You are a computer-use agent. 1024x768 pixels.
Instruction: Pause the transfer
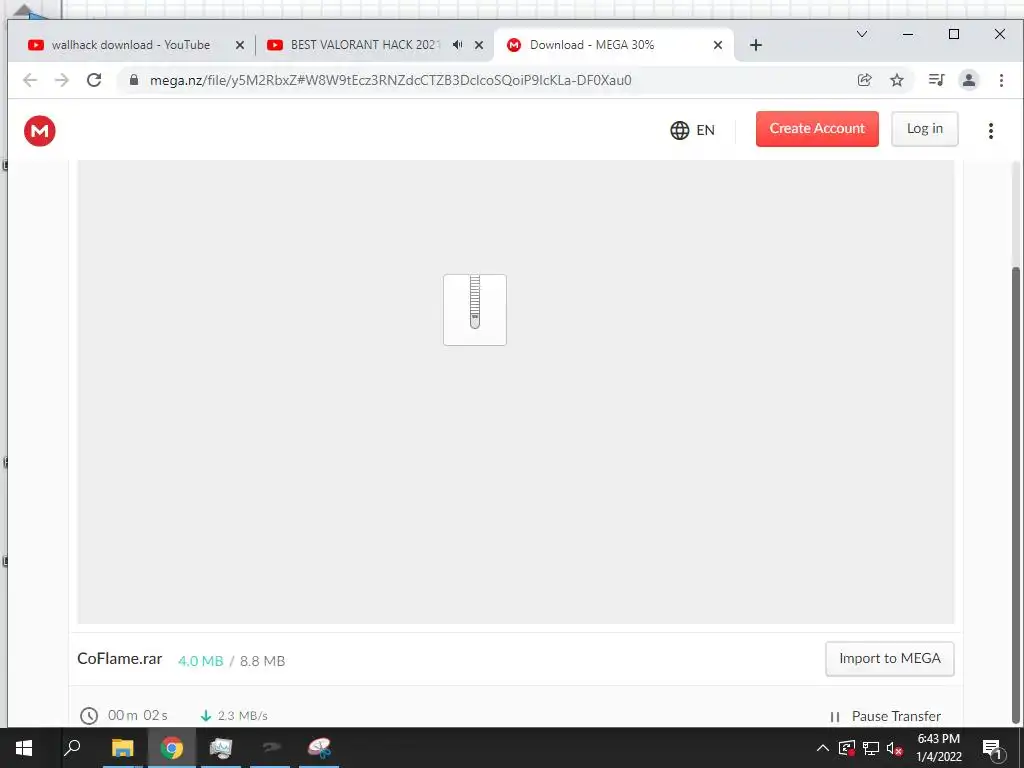click(887, 716)
